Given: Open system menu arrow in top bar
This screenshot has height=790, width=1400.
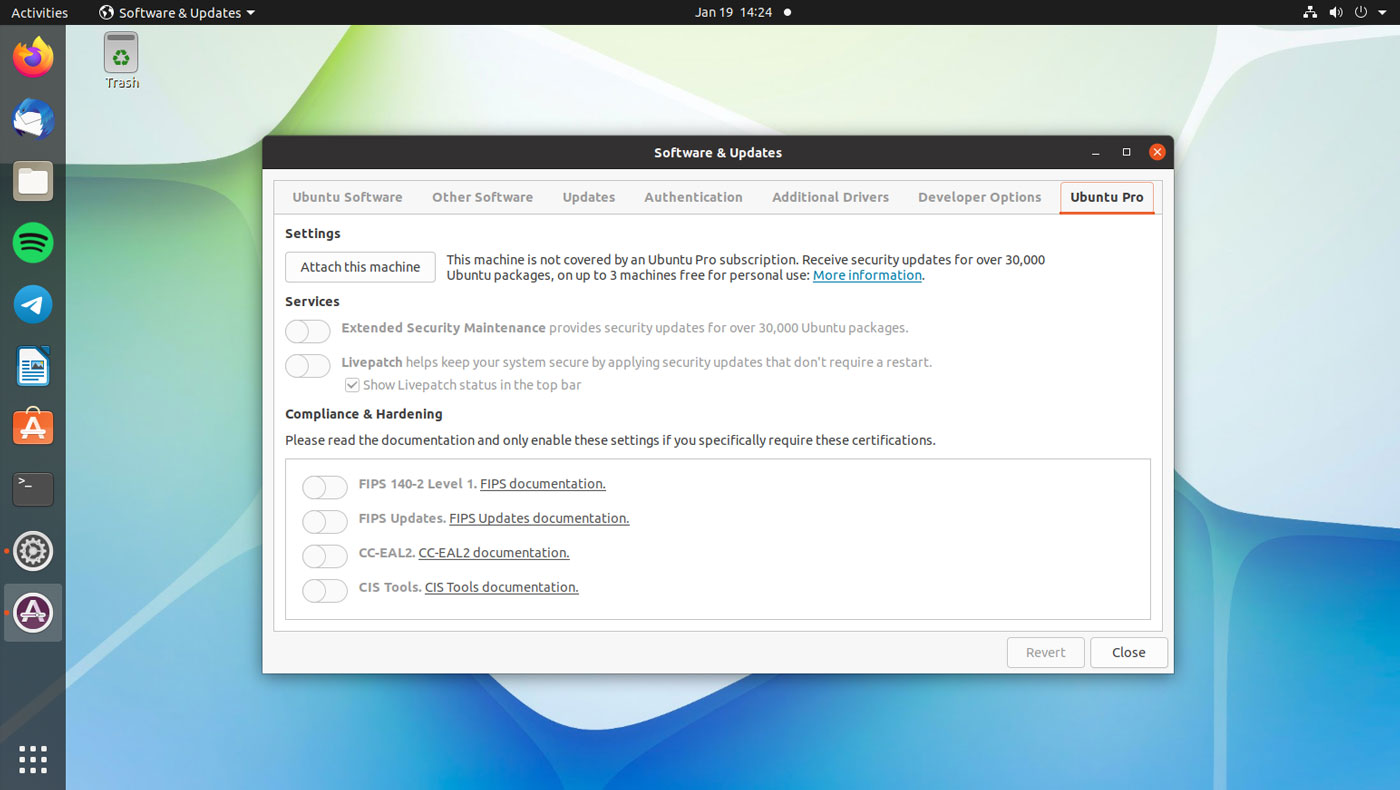Looking at the screenshot, I should click(1382, 13).
